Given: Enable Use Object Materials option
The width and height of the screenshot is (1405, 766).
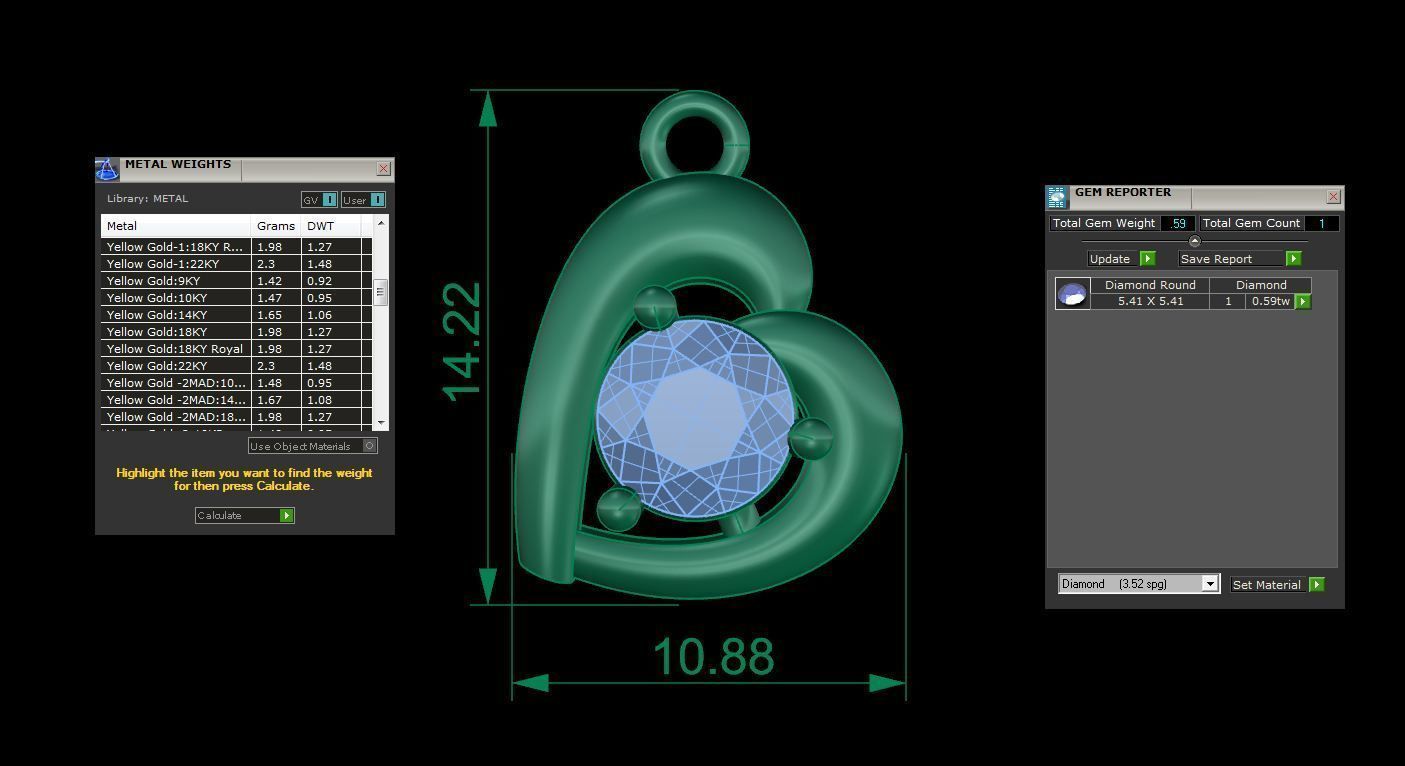Looking at the screenshot, I should tap(313, 446).
